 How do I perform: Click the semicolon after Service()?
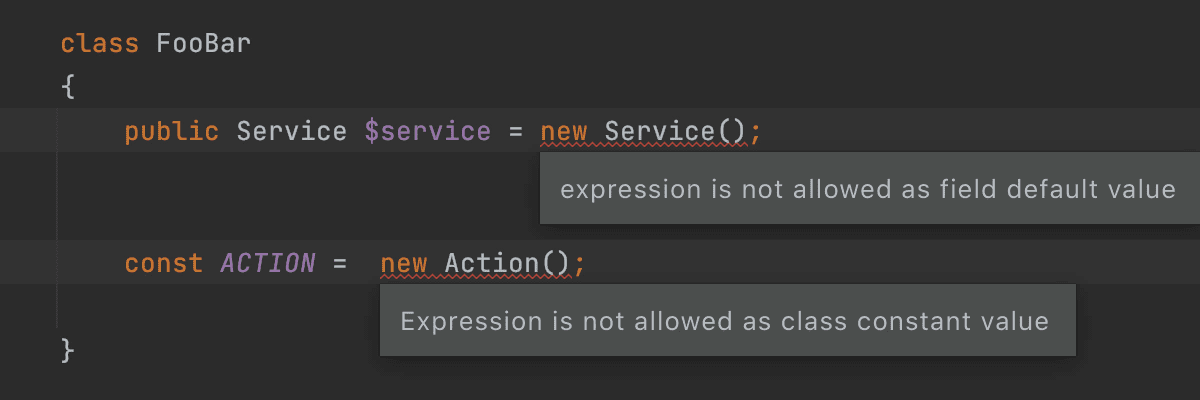click(756, 133)
